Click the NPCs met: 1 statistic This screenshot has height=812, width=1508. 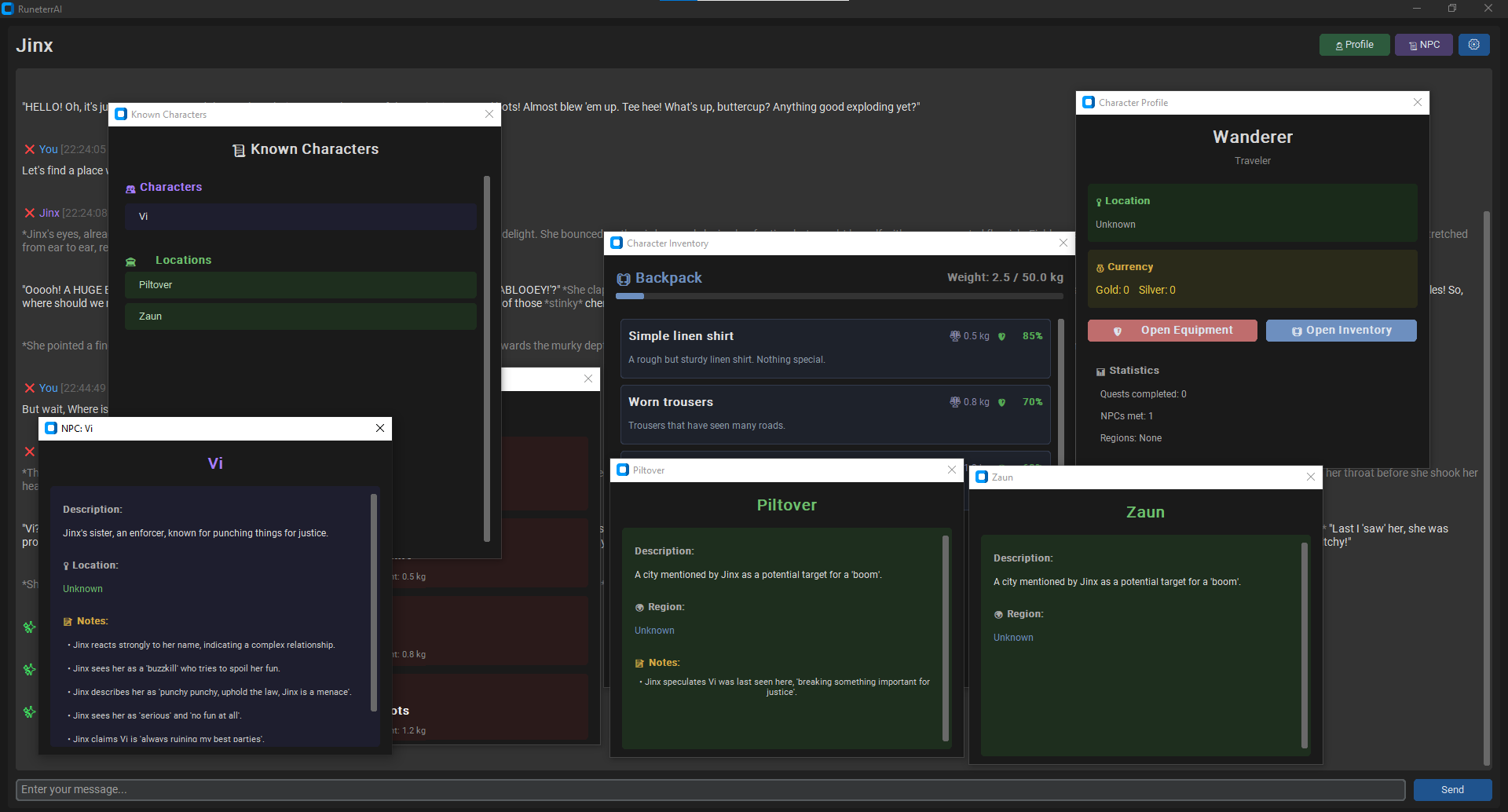[x=1126, y=416]
